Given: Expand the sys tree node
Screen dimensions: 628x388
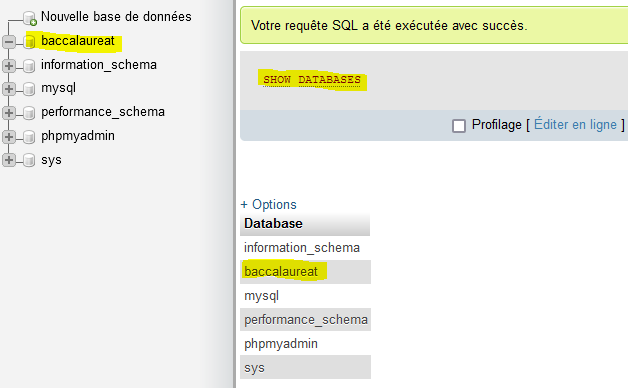Looking at the screenshot, I should [x=9, y=161].
